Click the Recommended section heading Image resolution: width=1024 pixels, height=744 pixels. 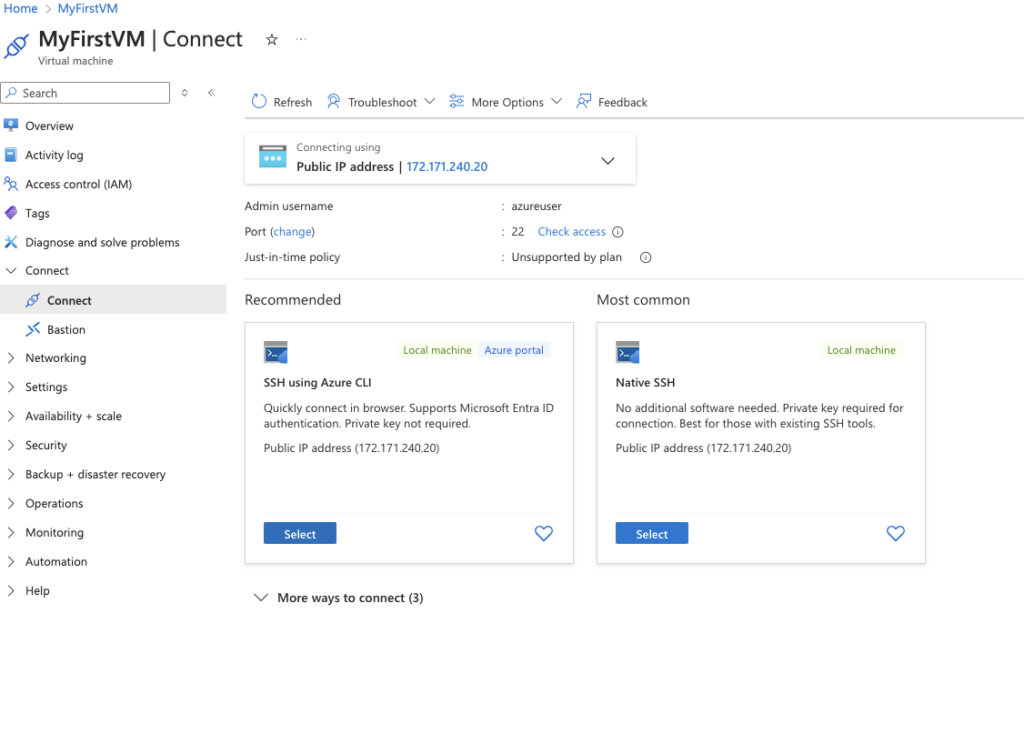(x=293, y=300)
